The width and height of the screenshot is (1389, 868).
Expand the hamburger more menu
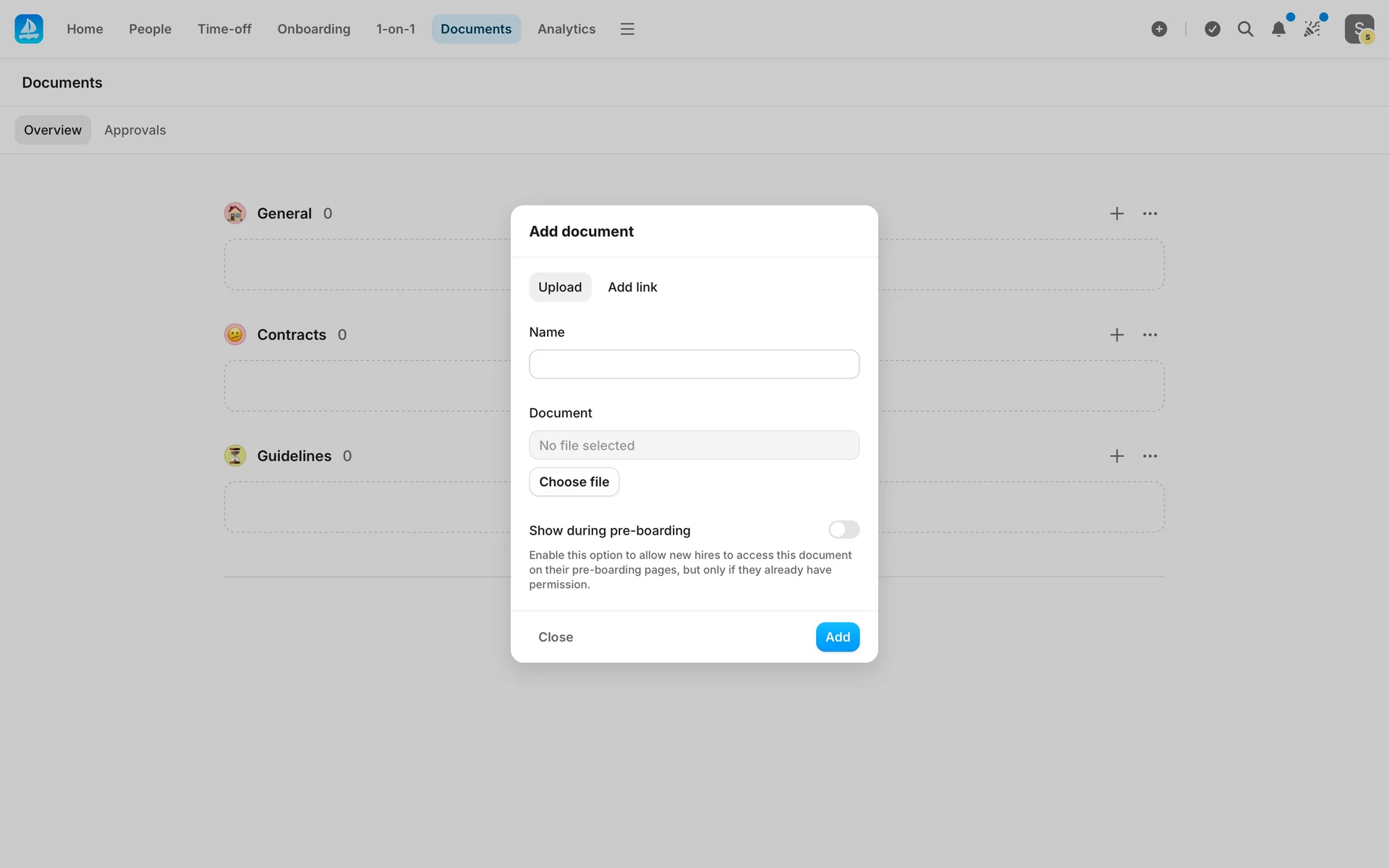pyautogui.click(x=627, y=29)
